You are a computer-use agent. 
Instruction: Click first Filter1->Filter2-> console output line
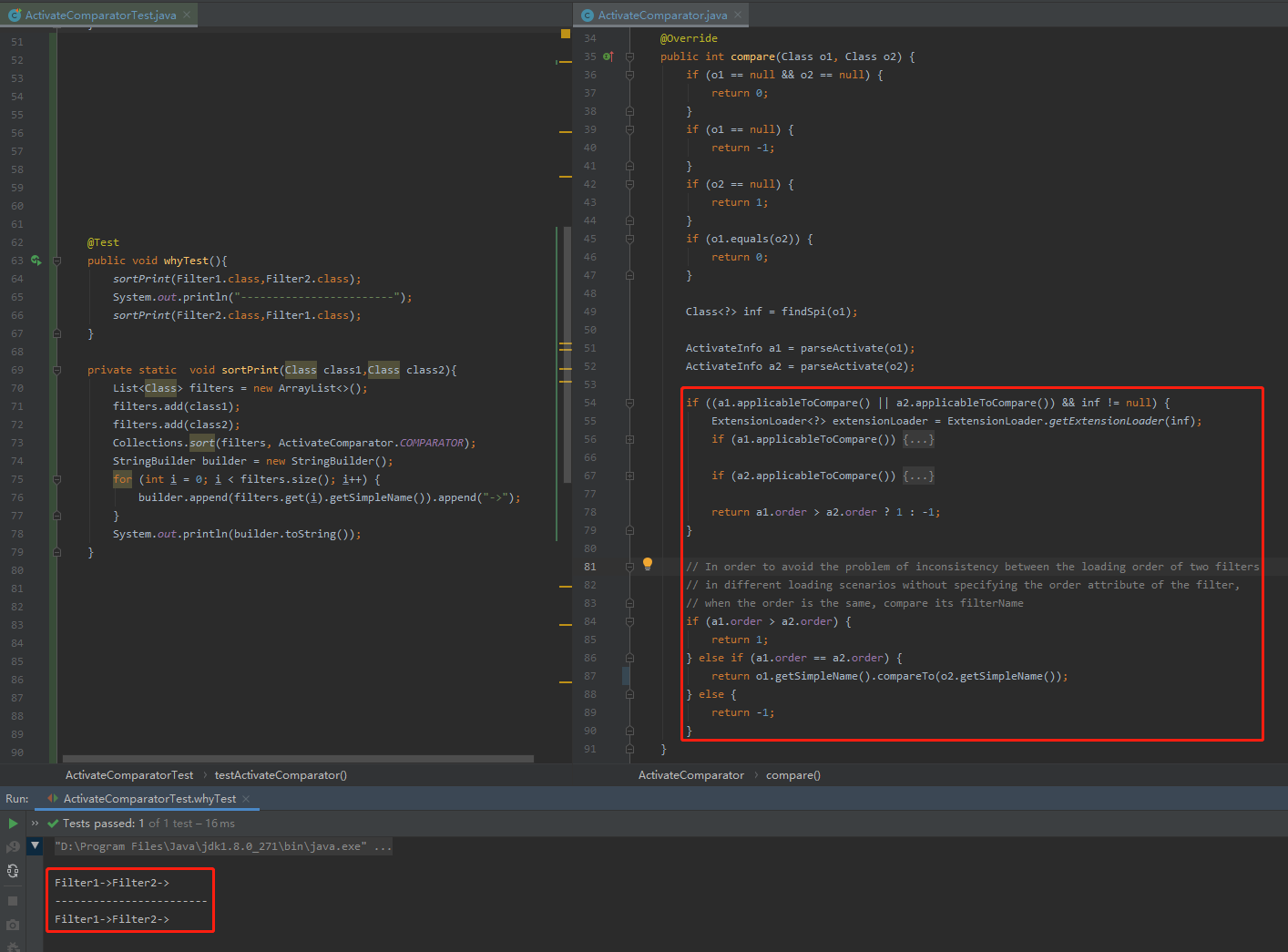coord(112,883)
